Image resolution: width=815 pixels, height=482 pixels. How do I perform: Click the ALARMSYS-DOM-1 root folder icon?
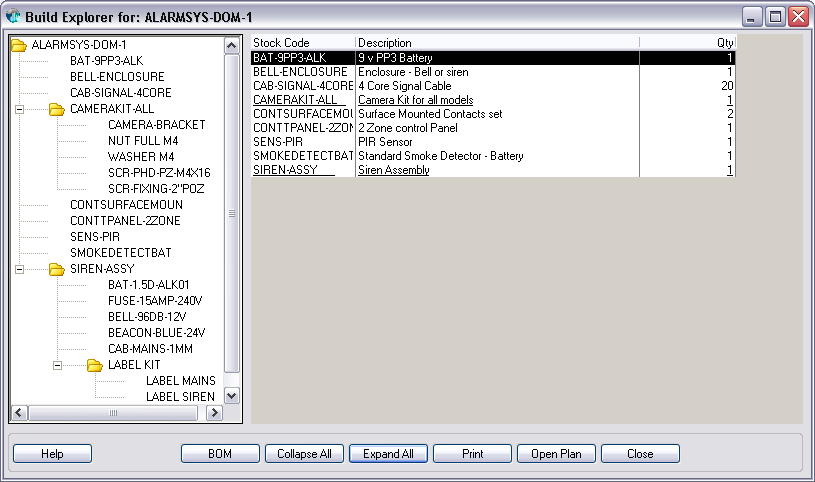[19, 45]
